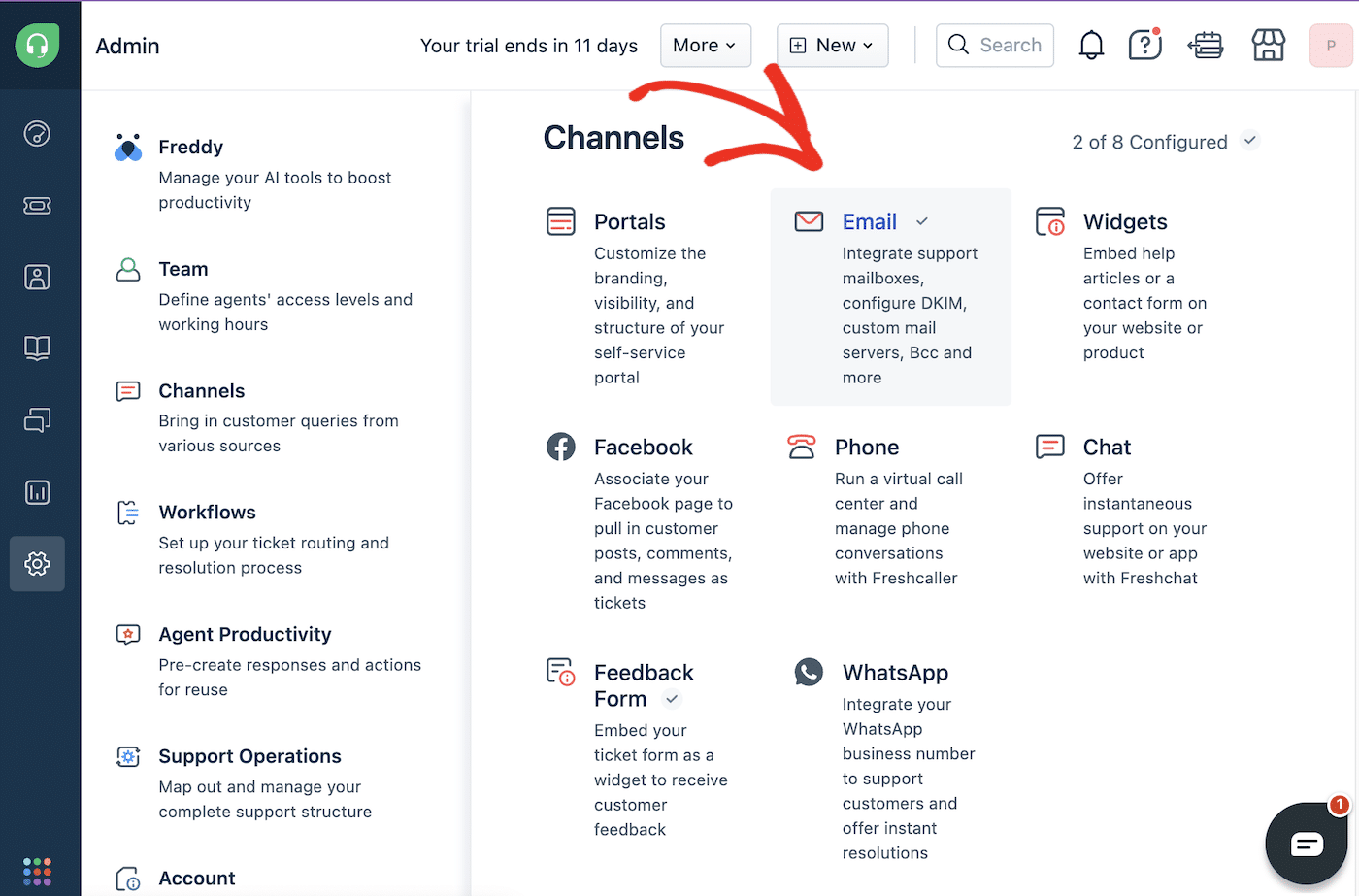This screenshot has height=896, width=1359.
Task: Select the Channels admin menu item
Action: pos(202,390)
